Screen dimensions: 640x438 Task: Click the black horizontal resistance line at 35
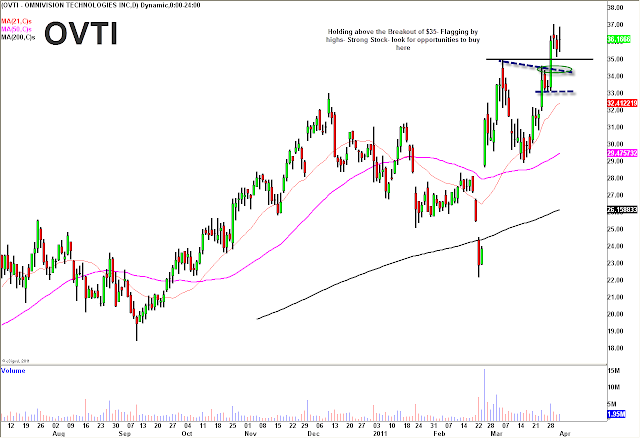[x=539, y=60]
